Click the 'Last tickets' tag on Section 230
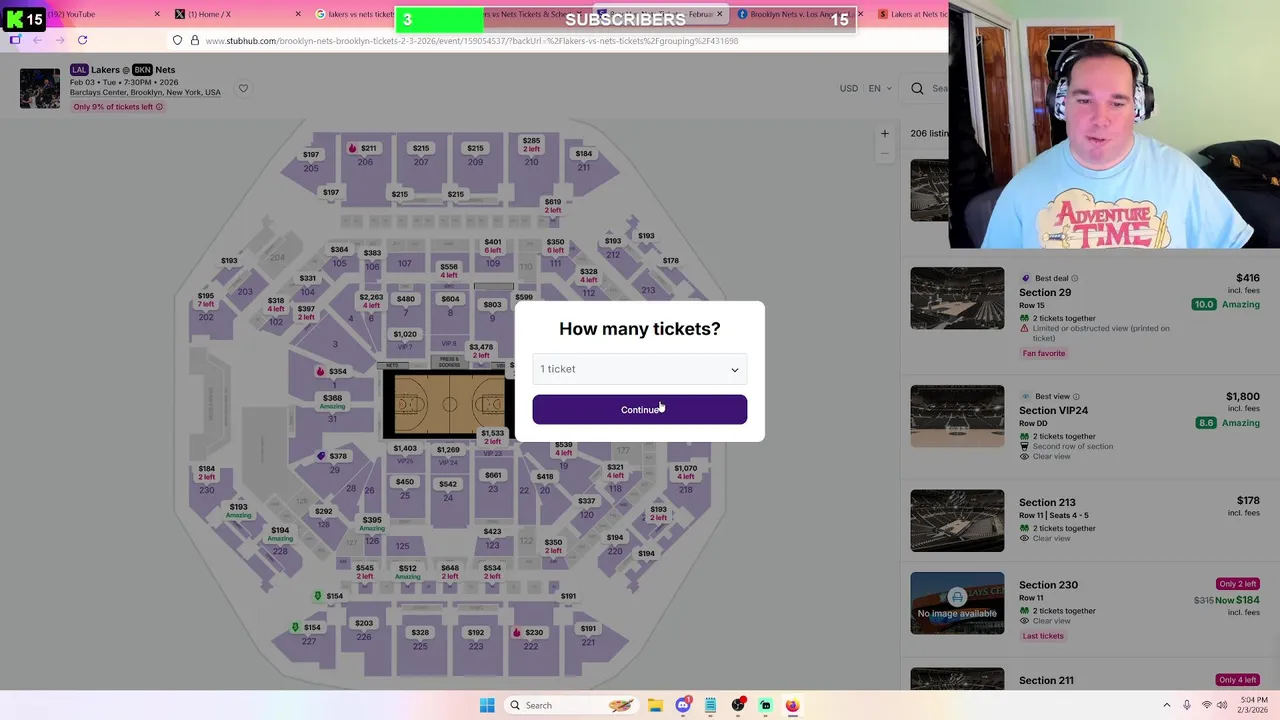This screenshot has height=720, width=1280. 1043,636
